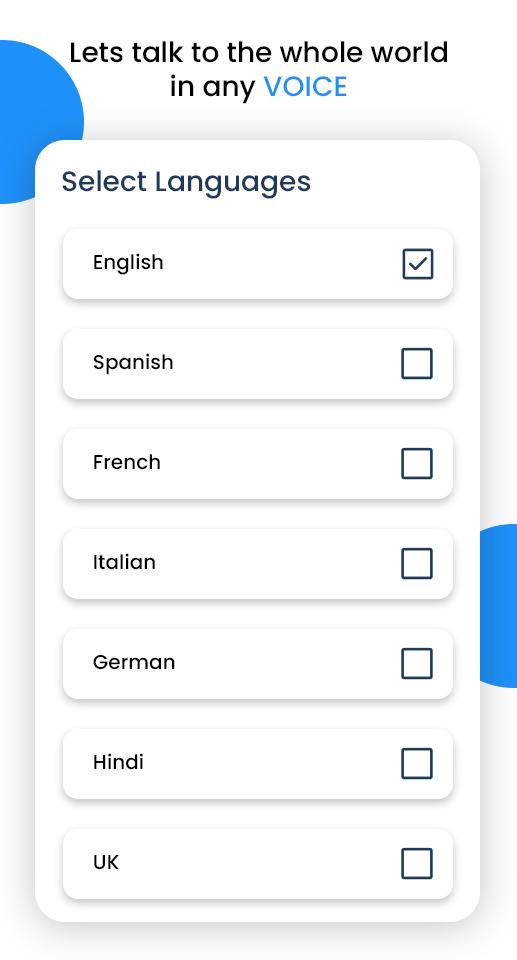Enable the French checkbox

click(x=417, y=463)
